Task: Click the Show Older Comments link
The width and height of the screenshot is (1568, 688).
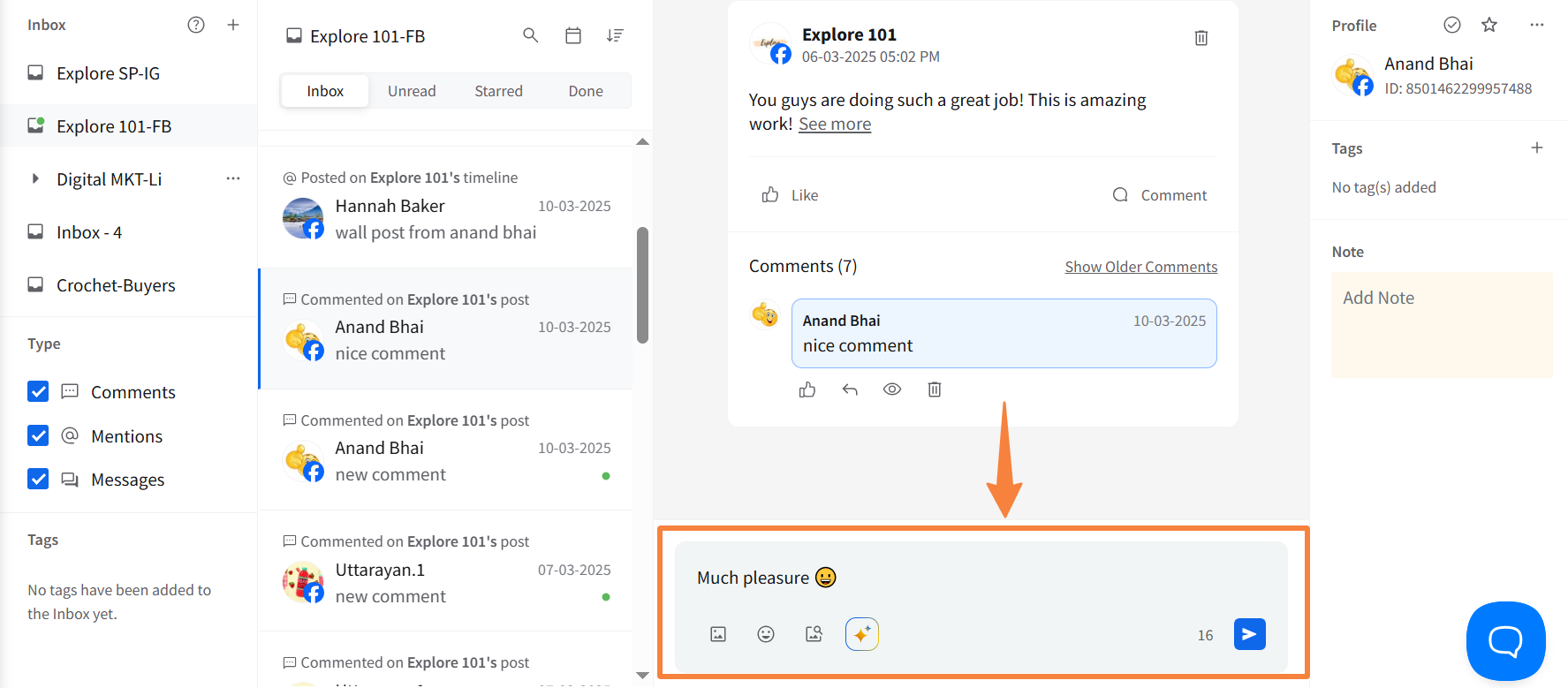Action: (x=1140, y=267)
